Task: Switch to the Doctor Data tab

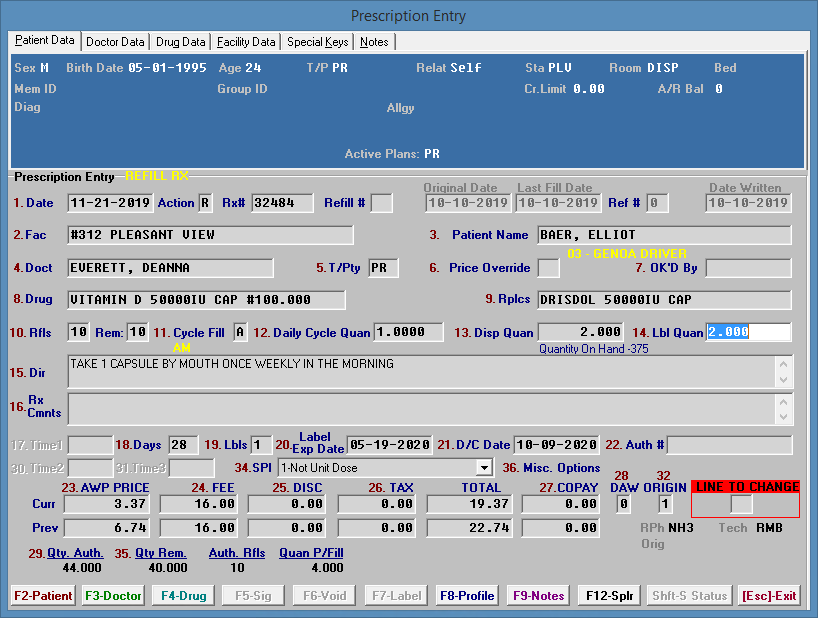Action: pyautogui.click(x=115, y=42)
